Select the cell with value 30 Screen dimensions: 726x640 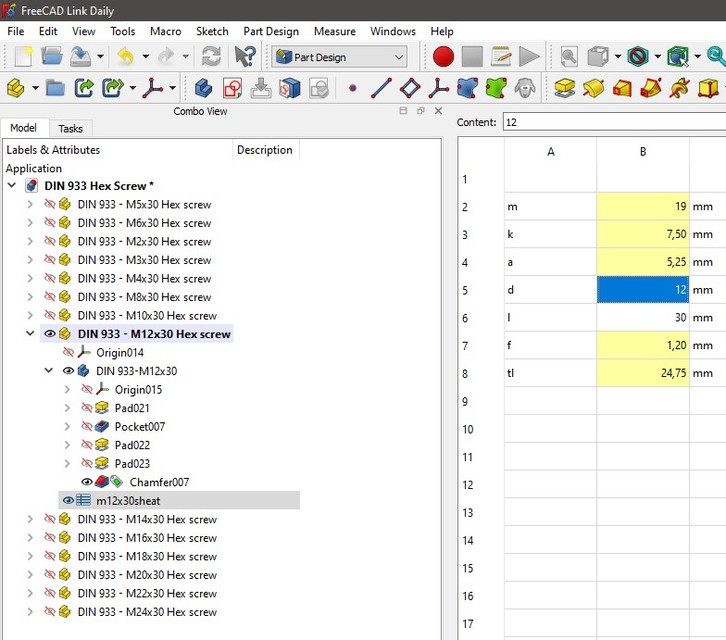pos(643,318)
